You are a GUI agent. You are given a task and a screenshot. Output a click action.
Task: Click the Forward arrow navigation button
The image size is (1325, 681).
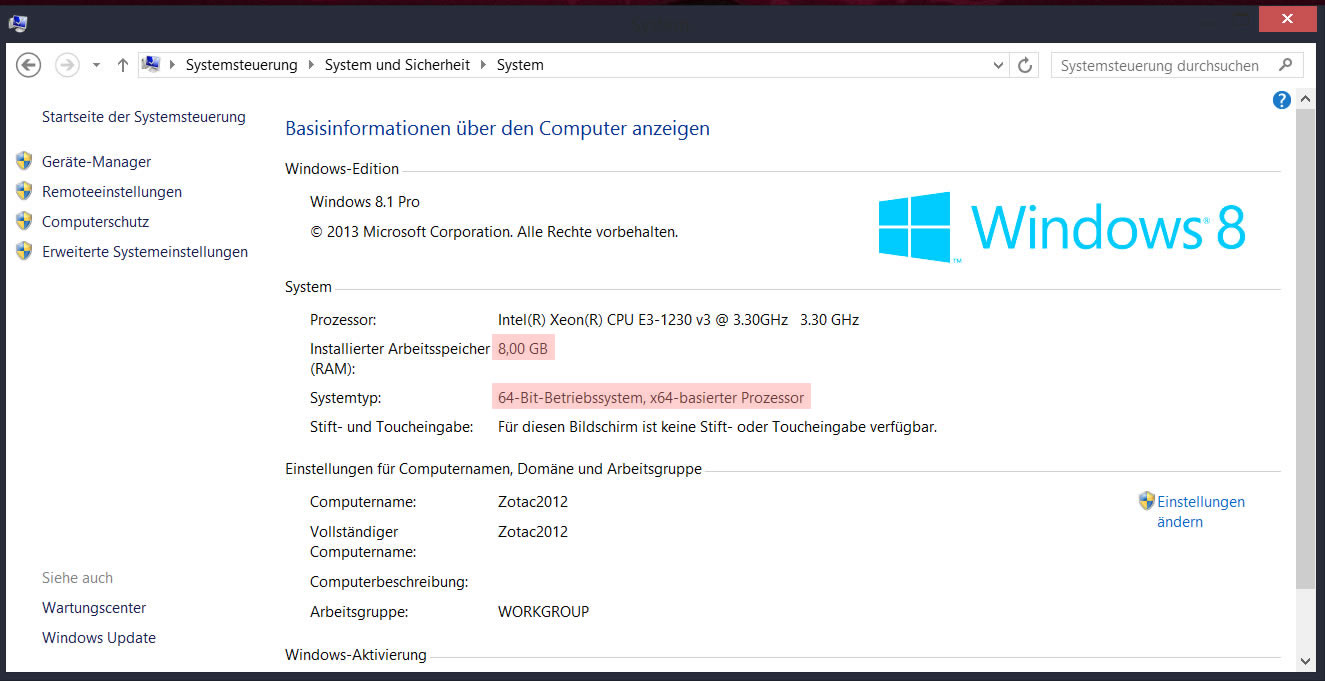67,65
